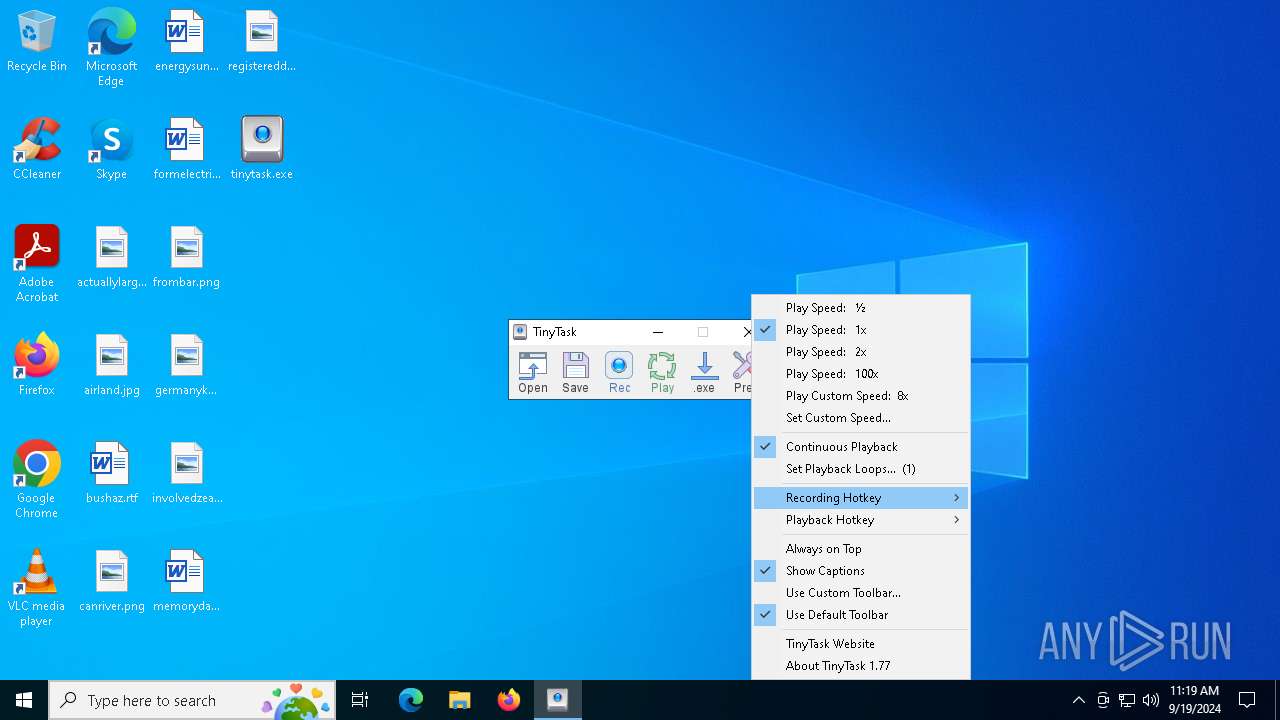
Task: Enable Always on Top option
Action: point(861,549)
